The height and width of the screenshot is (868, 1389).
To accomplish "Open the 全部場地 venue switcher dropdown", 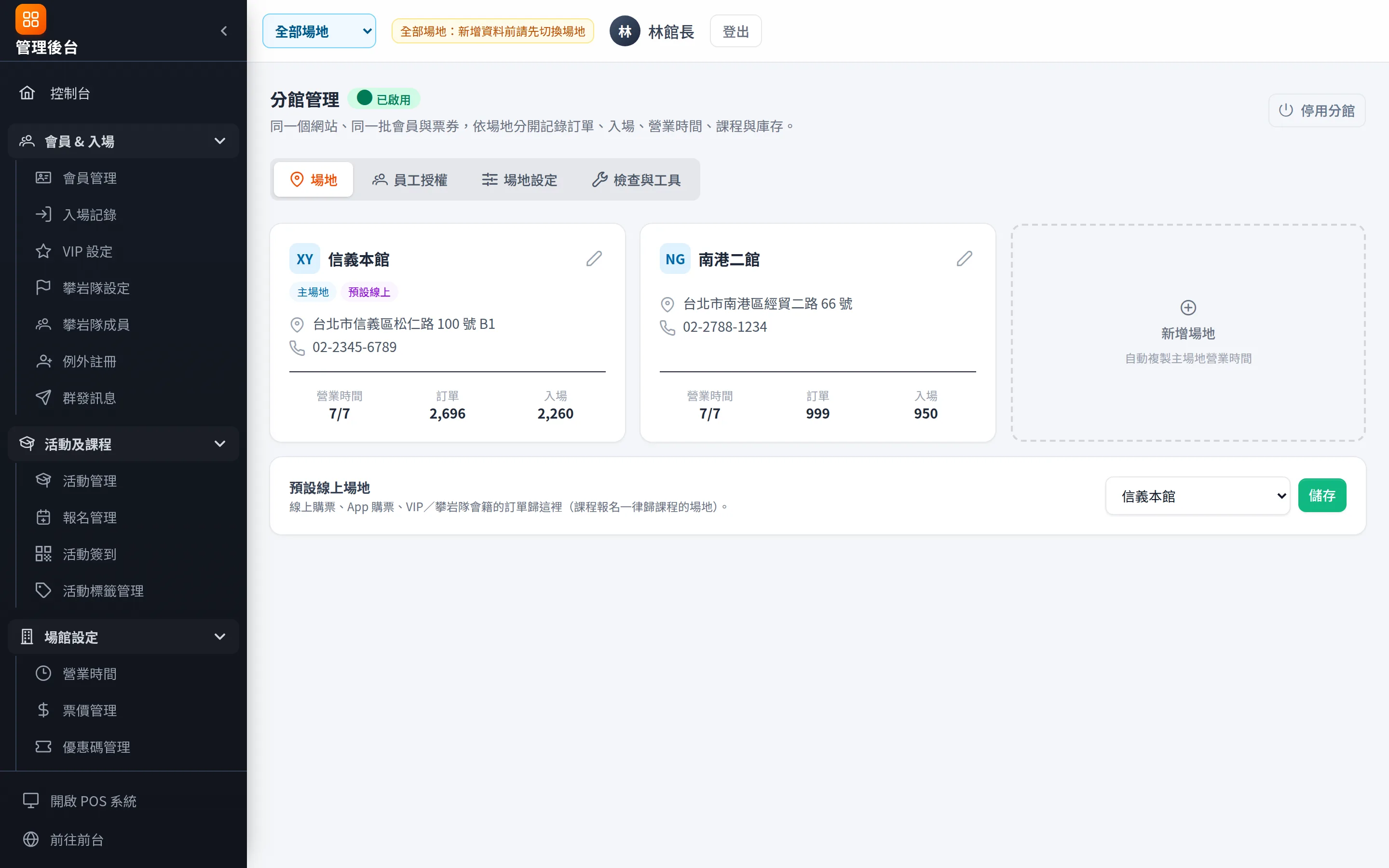I will coord(319,31).
